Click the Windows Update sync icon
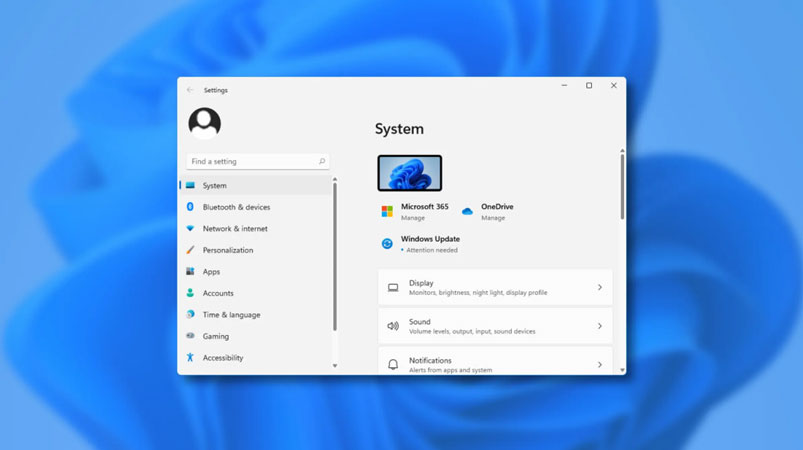803x450 pixels. (387, 244)
